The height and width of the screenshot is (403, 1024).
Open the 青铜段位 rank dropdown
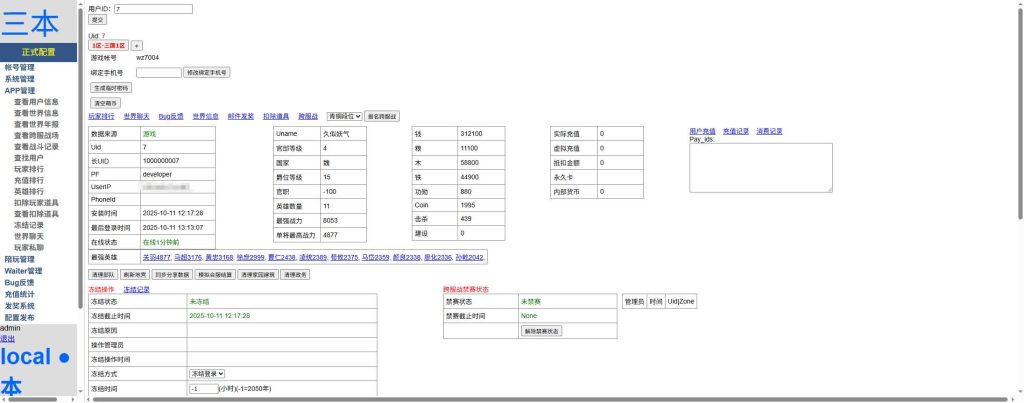pos(344,116)
